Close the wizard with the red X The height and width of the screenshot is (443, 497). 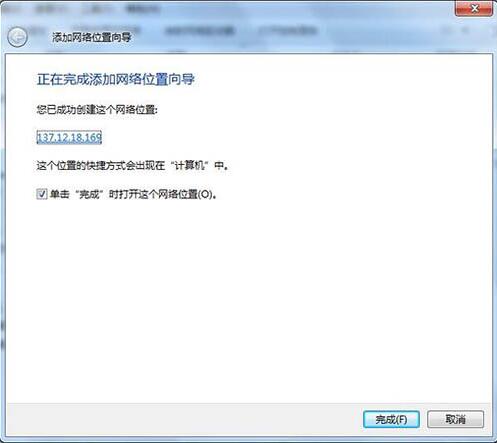pyautogui.click(x=474, y=8)
